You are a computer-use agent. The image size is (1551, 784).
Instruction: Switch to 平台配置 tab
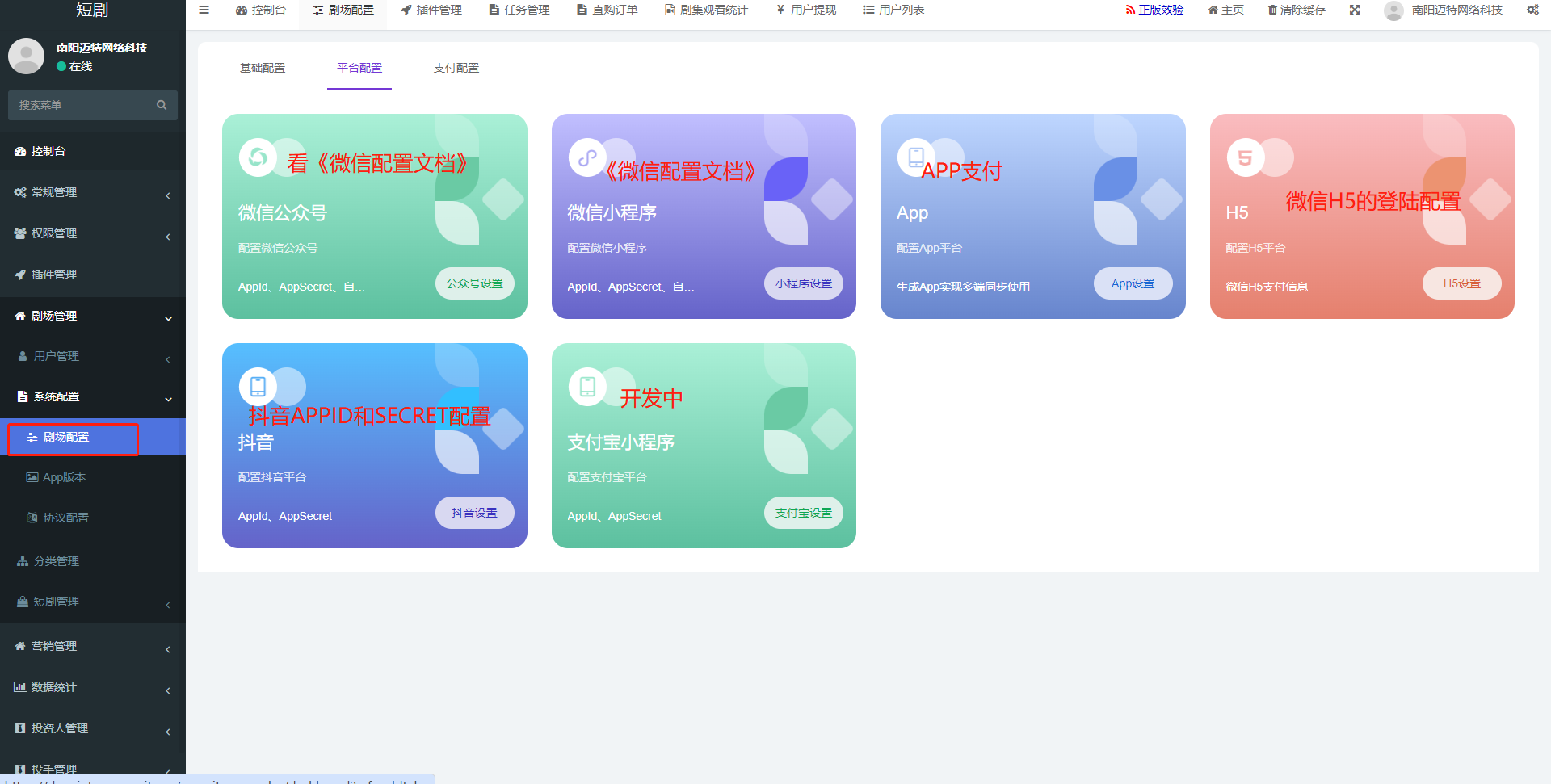click(359, 68)
